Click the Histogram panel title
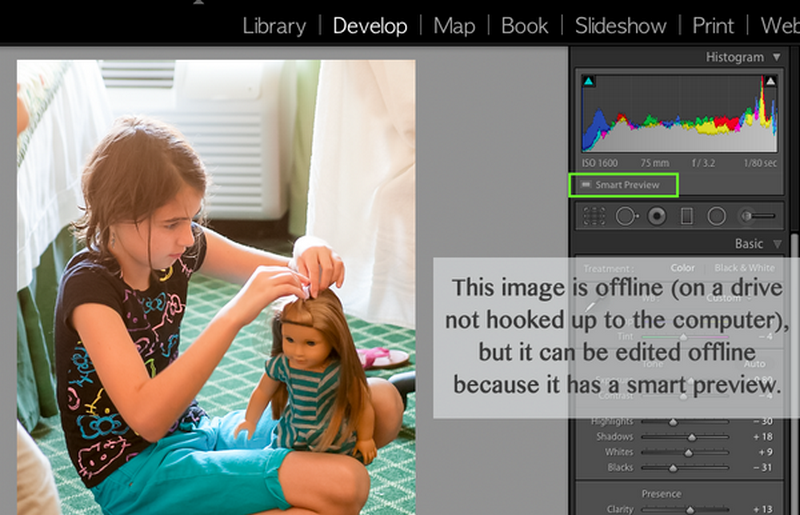The height and width of the screenshot is (515, 800). (x=735, y=57)
